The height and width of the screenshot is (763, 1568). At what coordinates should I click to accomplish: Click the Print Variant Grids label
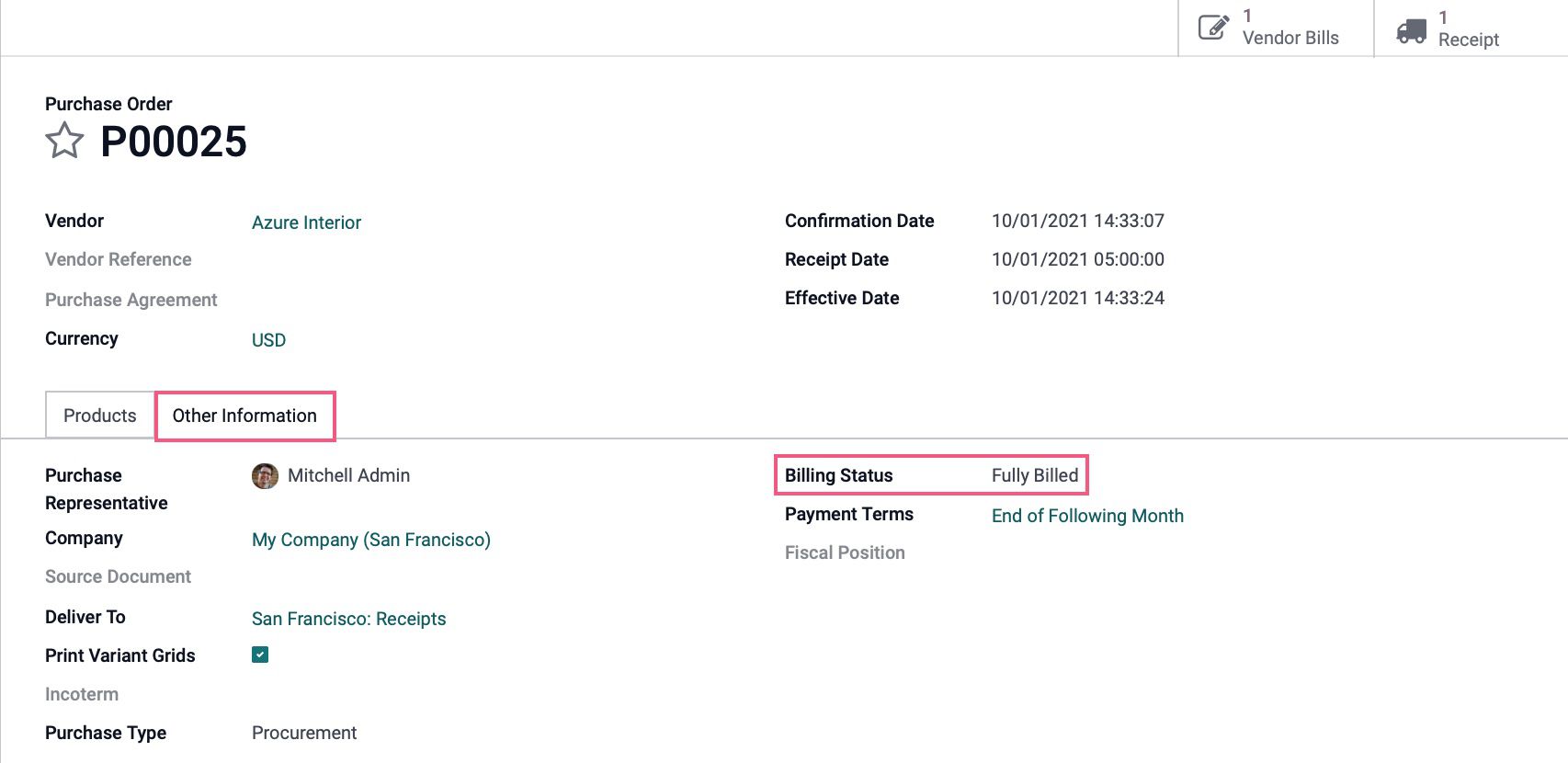click(x=120, y=655)
